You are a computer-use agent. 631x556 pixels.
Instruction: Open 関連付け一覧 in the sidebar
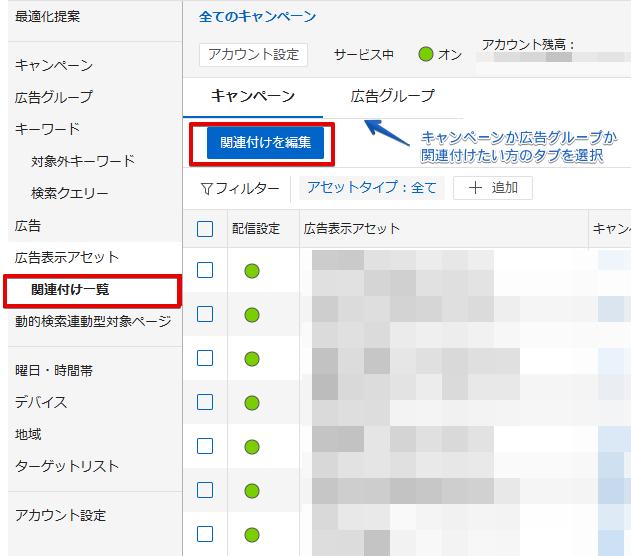point(70,290)
